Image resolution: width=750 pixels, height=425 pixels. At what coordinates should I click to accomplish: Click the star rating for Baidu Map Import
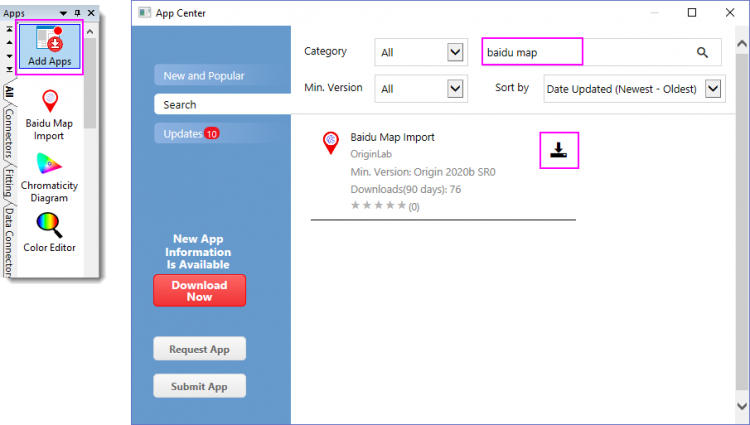pyautogui.click(x=378, y=206)
